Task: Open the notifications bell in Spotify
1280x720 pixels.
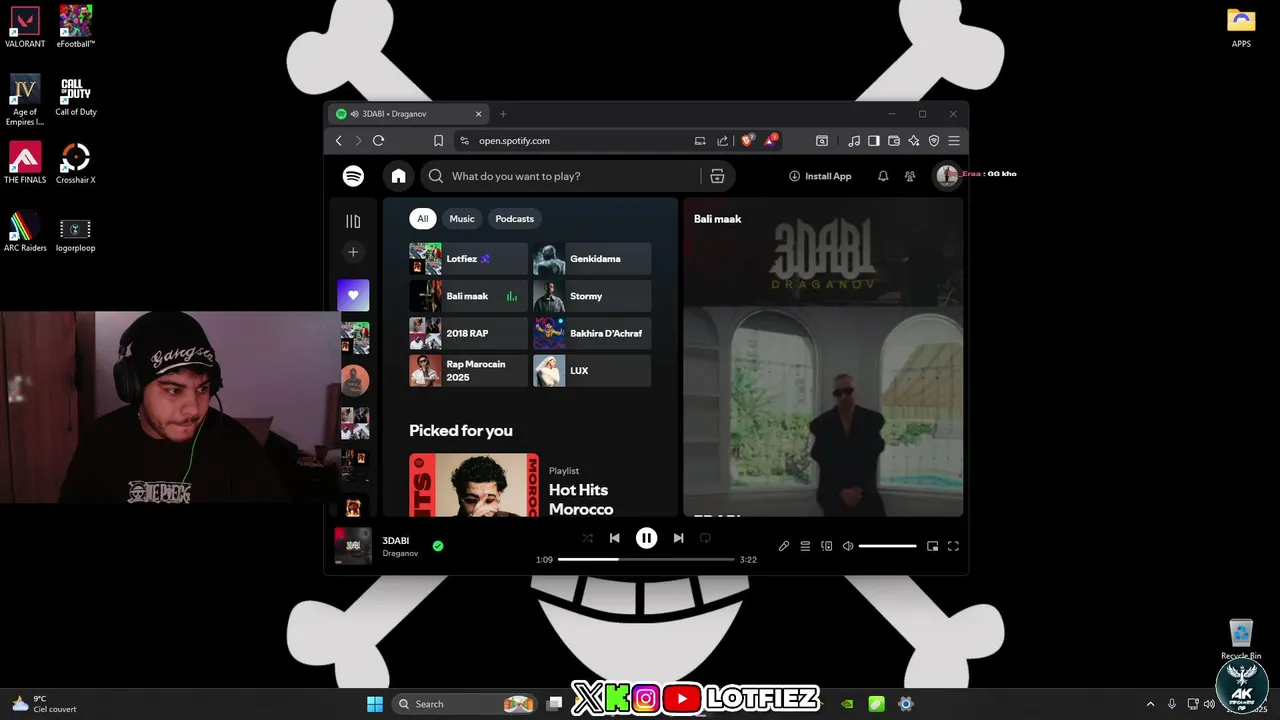Action: pyautogui.click(x=883, y=176)
